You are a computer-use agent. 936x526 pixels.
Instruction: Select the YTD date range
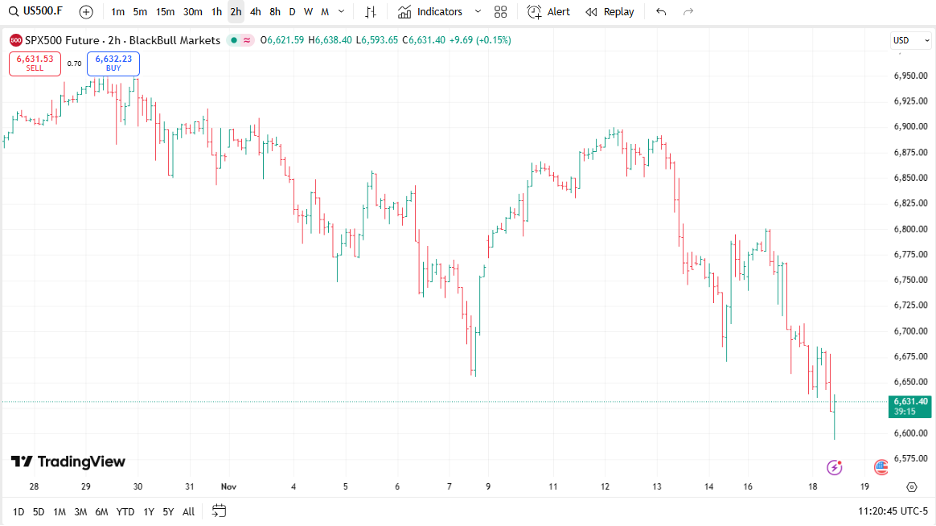tap(125, 511)
